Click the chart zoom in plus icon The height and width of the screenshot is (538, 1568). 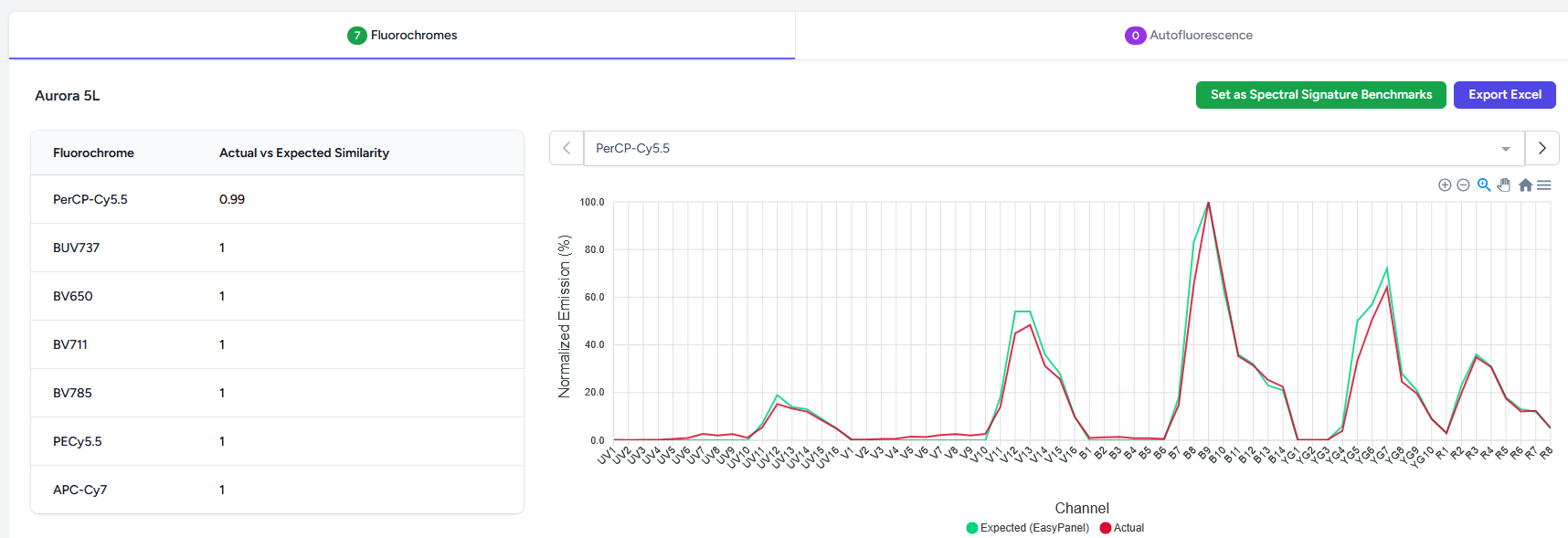pyautogui.click(x=1445, y=185)
